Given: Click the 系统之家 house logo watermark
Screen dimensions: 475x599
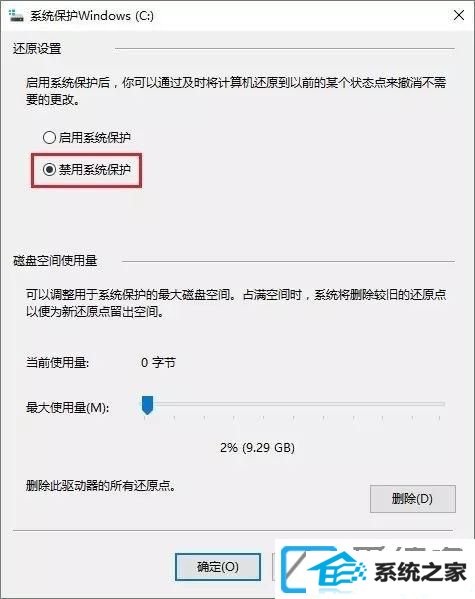Looking at the screenshot, I should [x=323, y=571].
